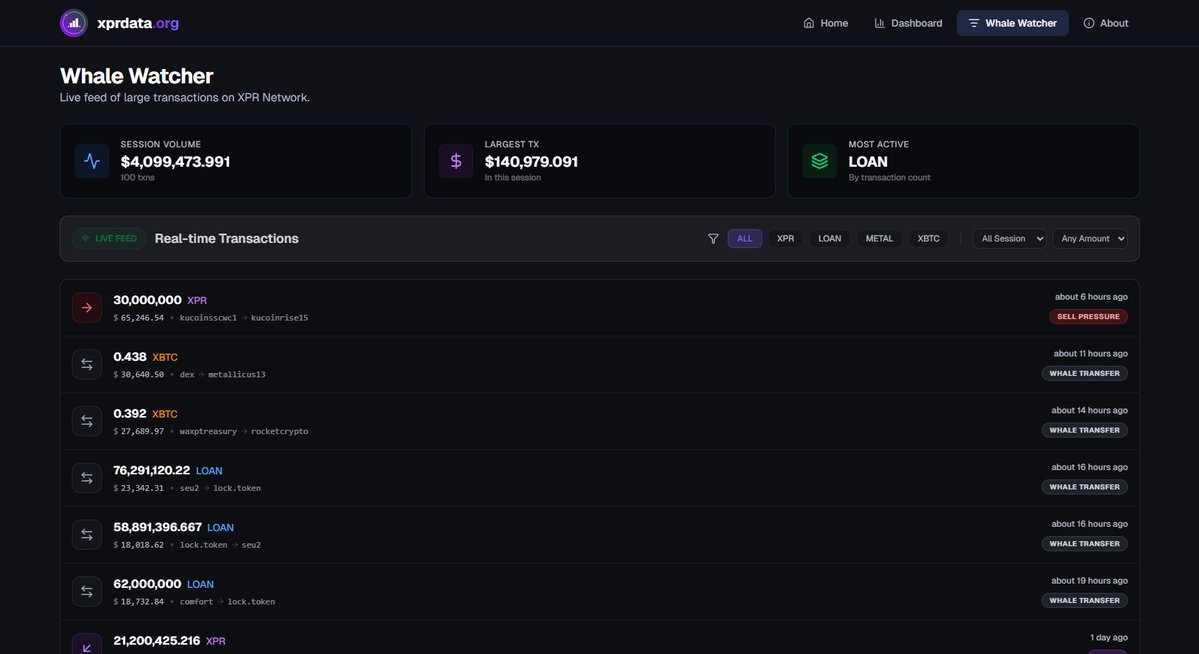
Task: Click the Most Active layers icon
Action: coord(820,161)
